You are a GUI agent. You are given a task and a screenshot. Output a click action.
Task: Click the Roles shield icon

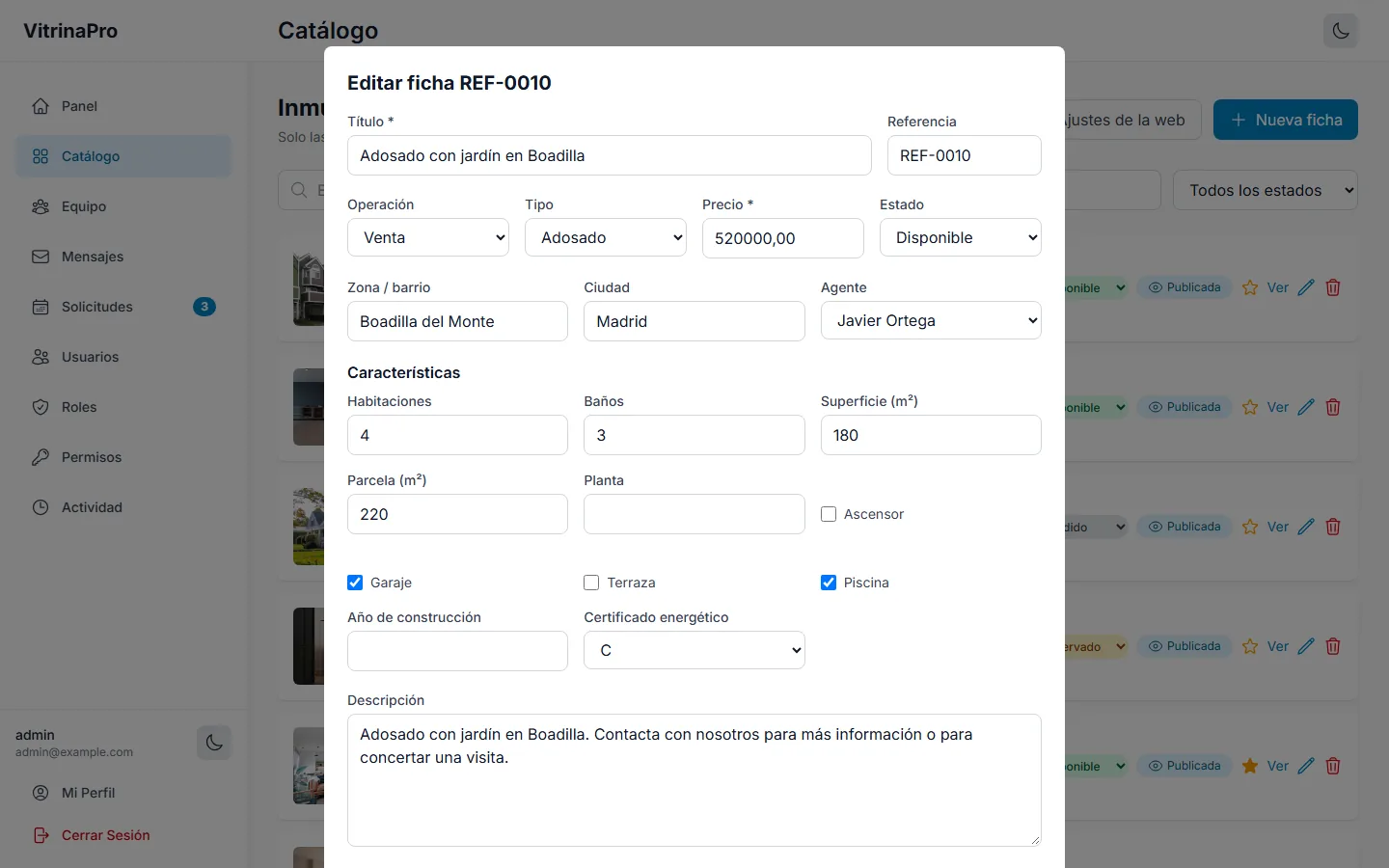[41, 407]
